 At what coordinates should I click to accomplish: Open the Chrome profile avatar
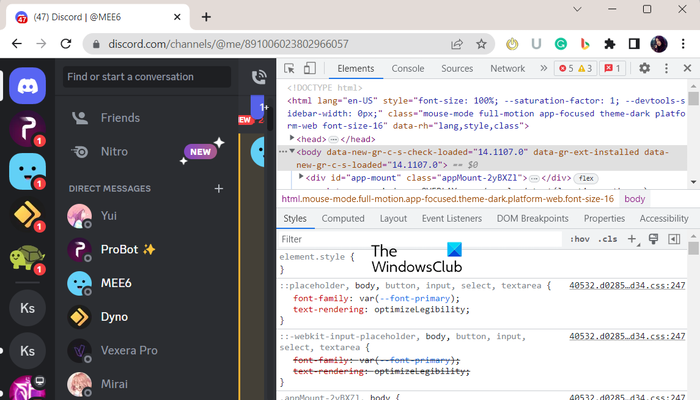tap(659, 44)
